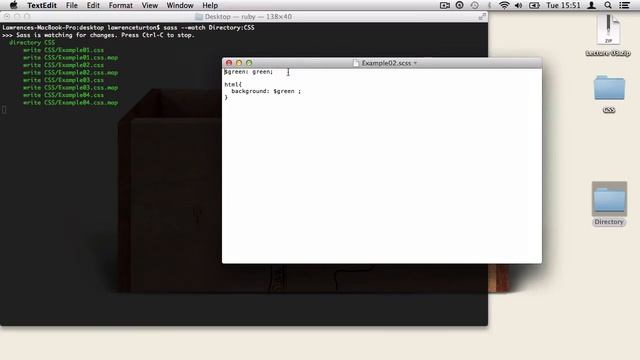Open the Example02.scss title dropdown arrow
Viewport: 640px width, 360px height.
point(415,63)
